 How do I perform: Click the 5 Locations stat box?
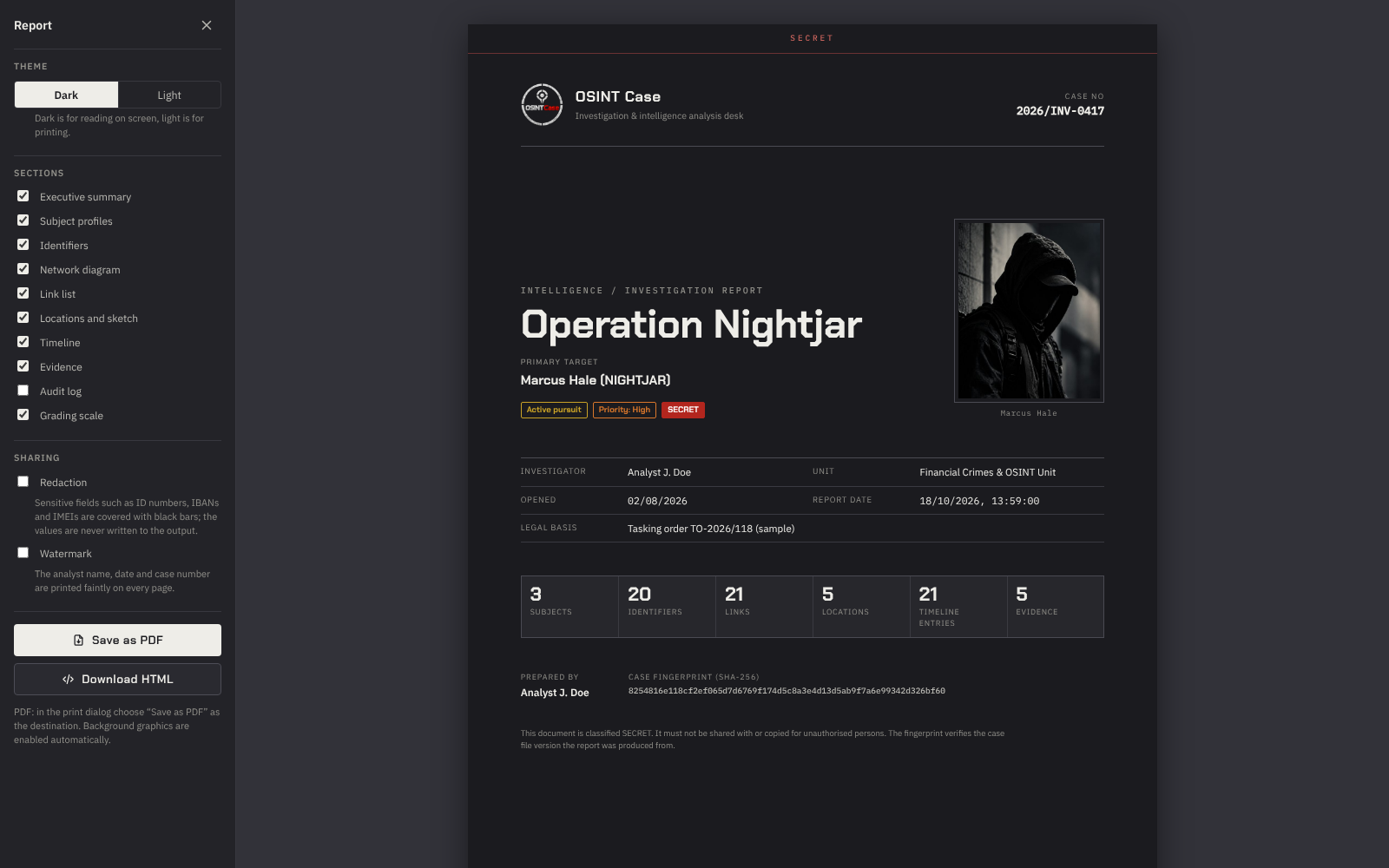pyautogui.click(x=861, y=607)
